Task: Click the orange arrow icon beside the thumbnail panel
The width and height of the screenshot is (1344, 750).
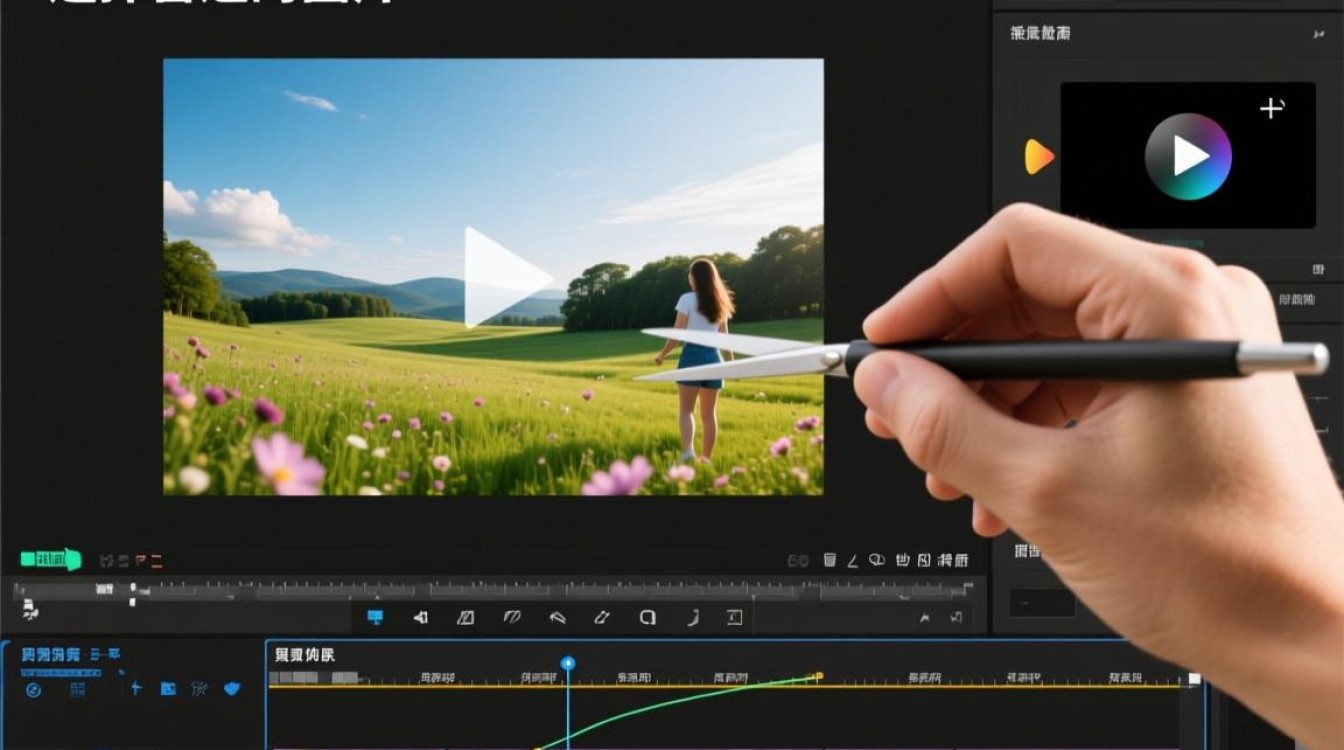Action: click(1039, 156)
